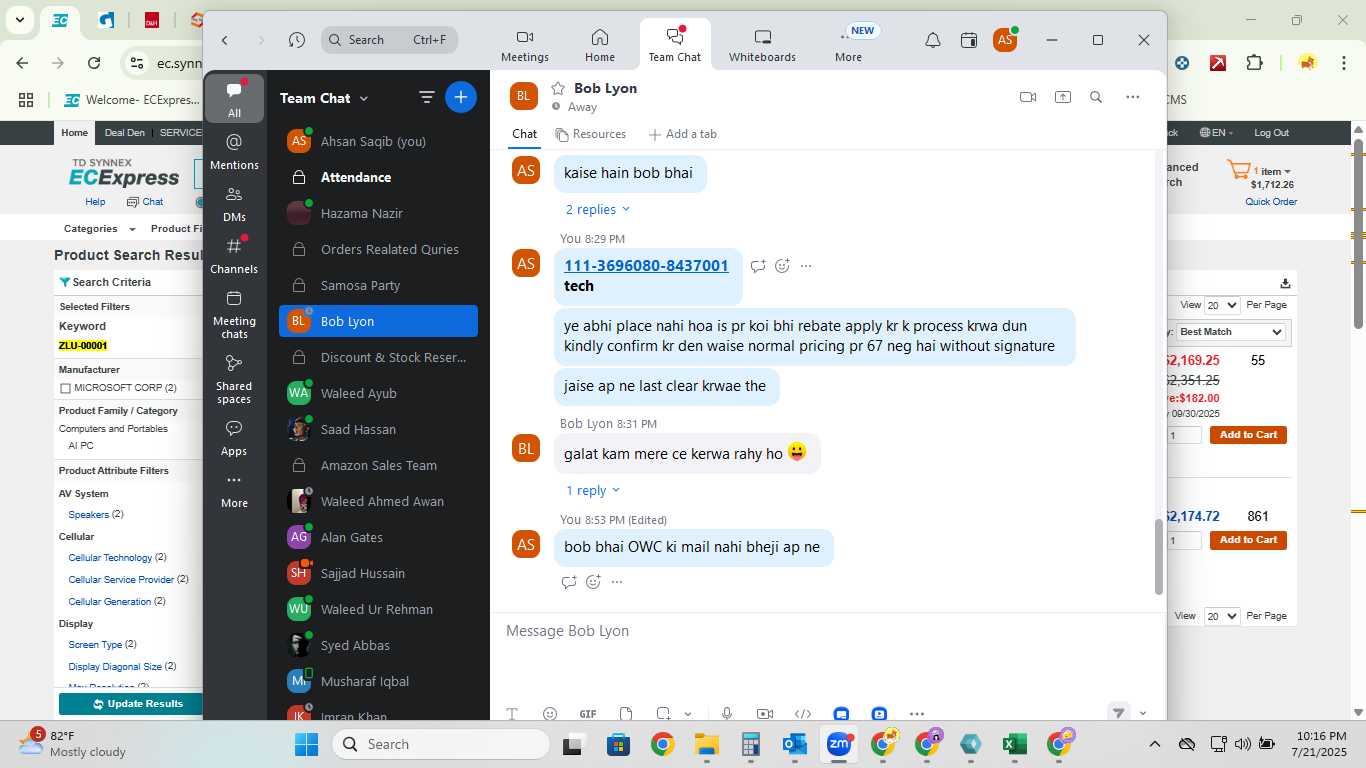Add reaction to the order number message
This screenshot has height=768, width=1366.
pos(783,266)
